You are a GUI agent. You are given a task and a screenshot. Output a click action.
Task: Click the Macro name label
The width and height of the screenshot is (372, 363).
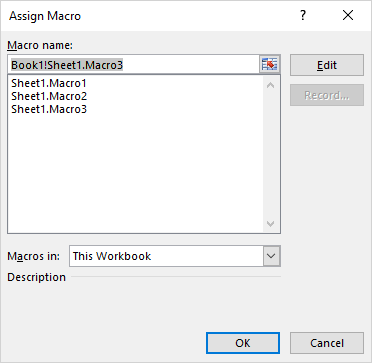click(40, 45)
